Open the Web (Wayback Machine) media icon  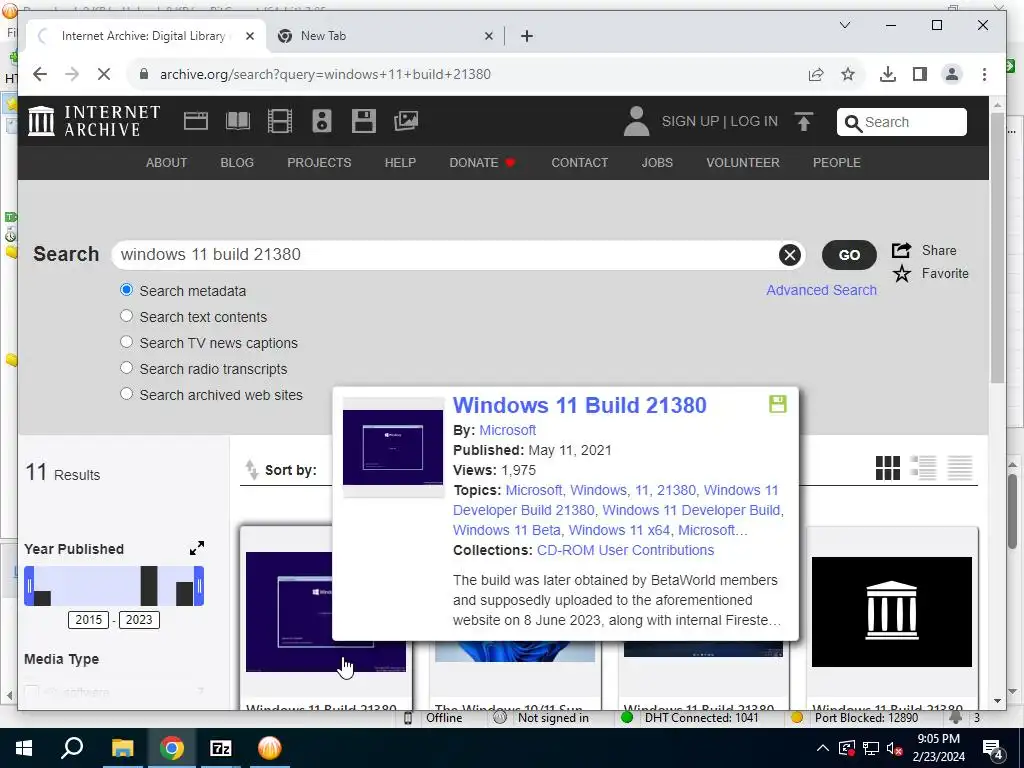point(196,121)
